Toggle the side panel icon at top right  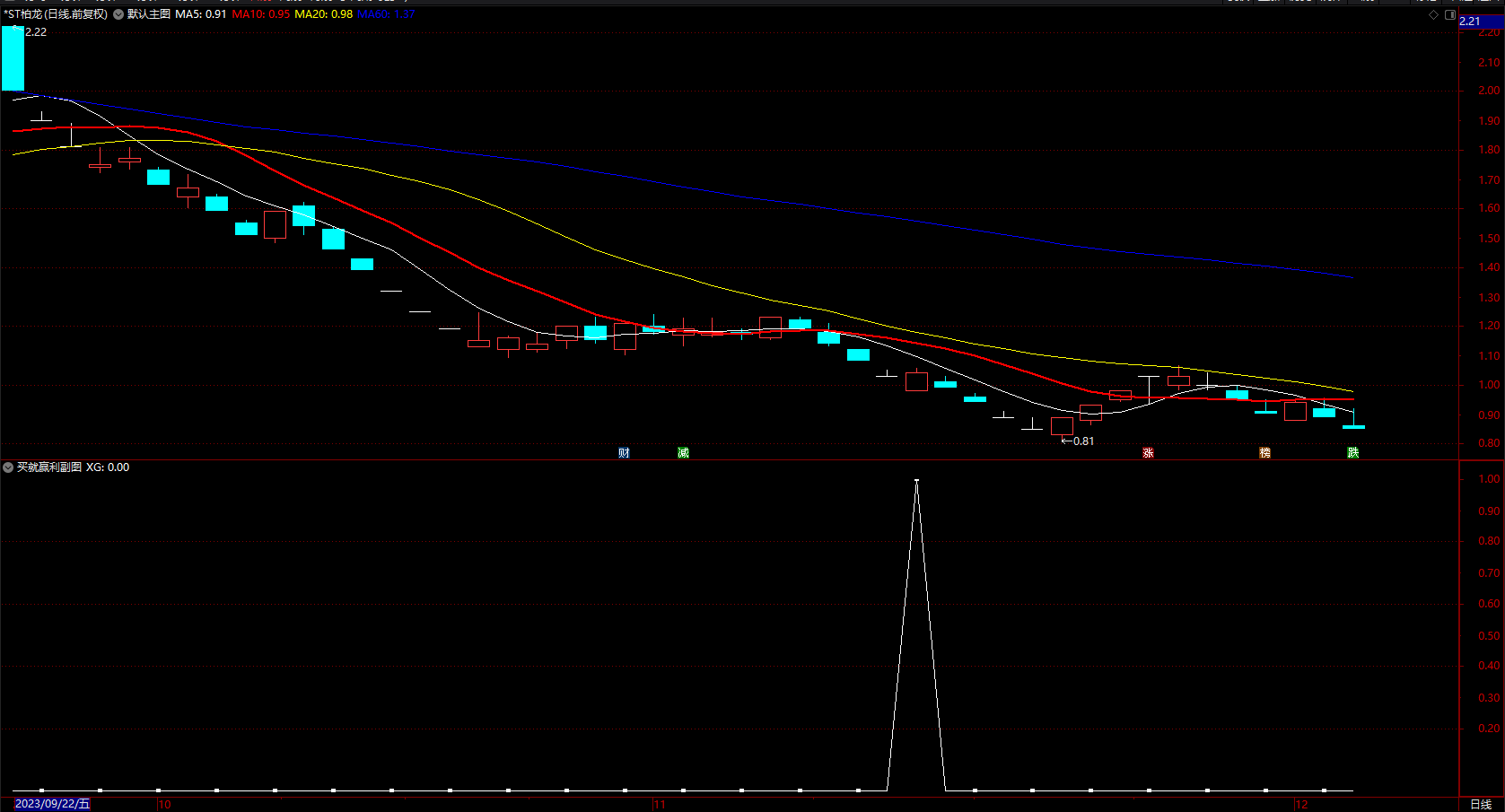pos(1450,14)
